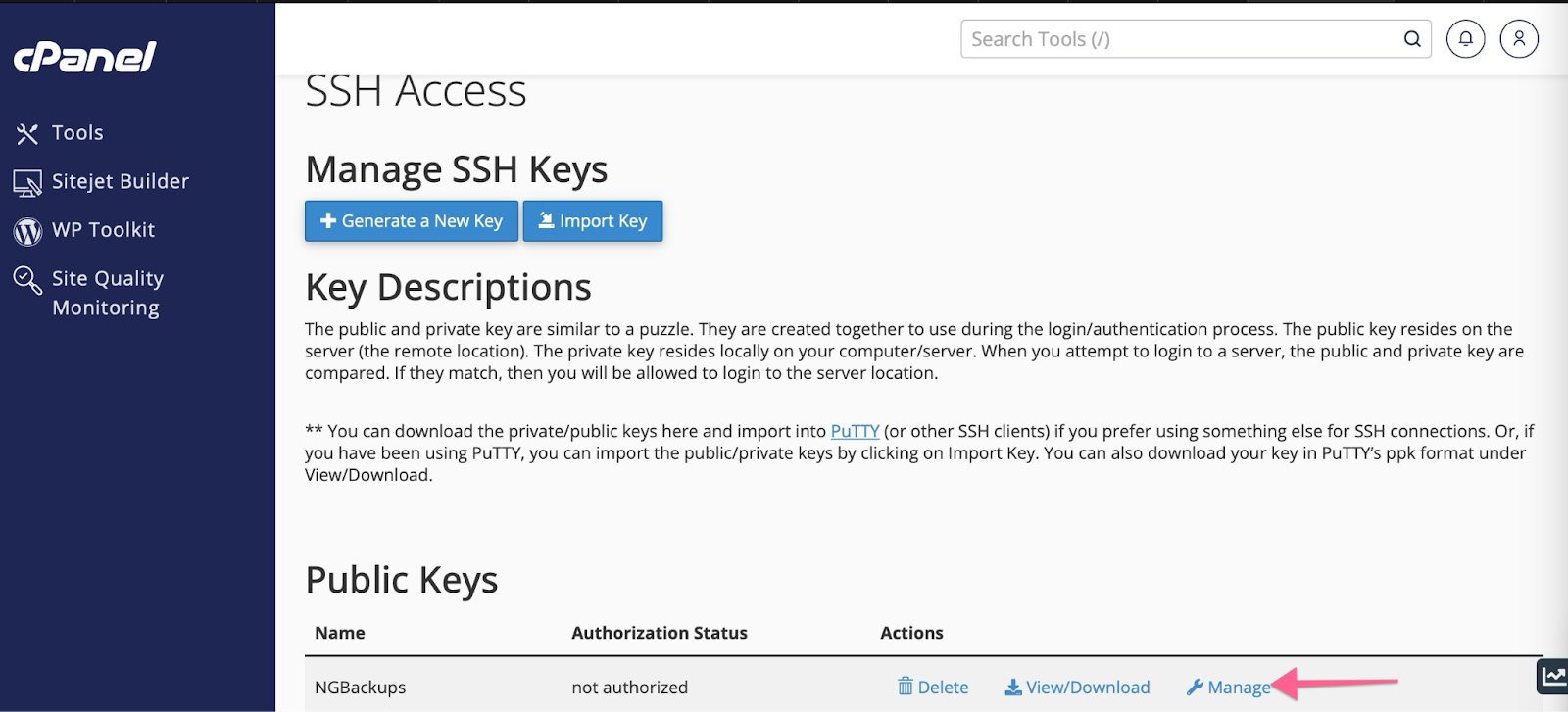
Task: Click the Tools wrench icon in sidebar
Action: 27,133
